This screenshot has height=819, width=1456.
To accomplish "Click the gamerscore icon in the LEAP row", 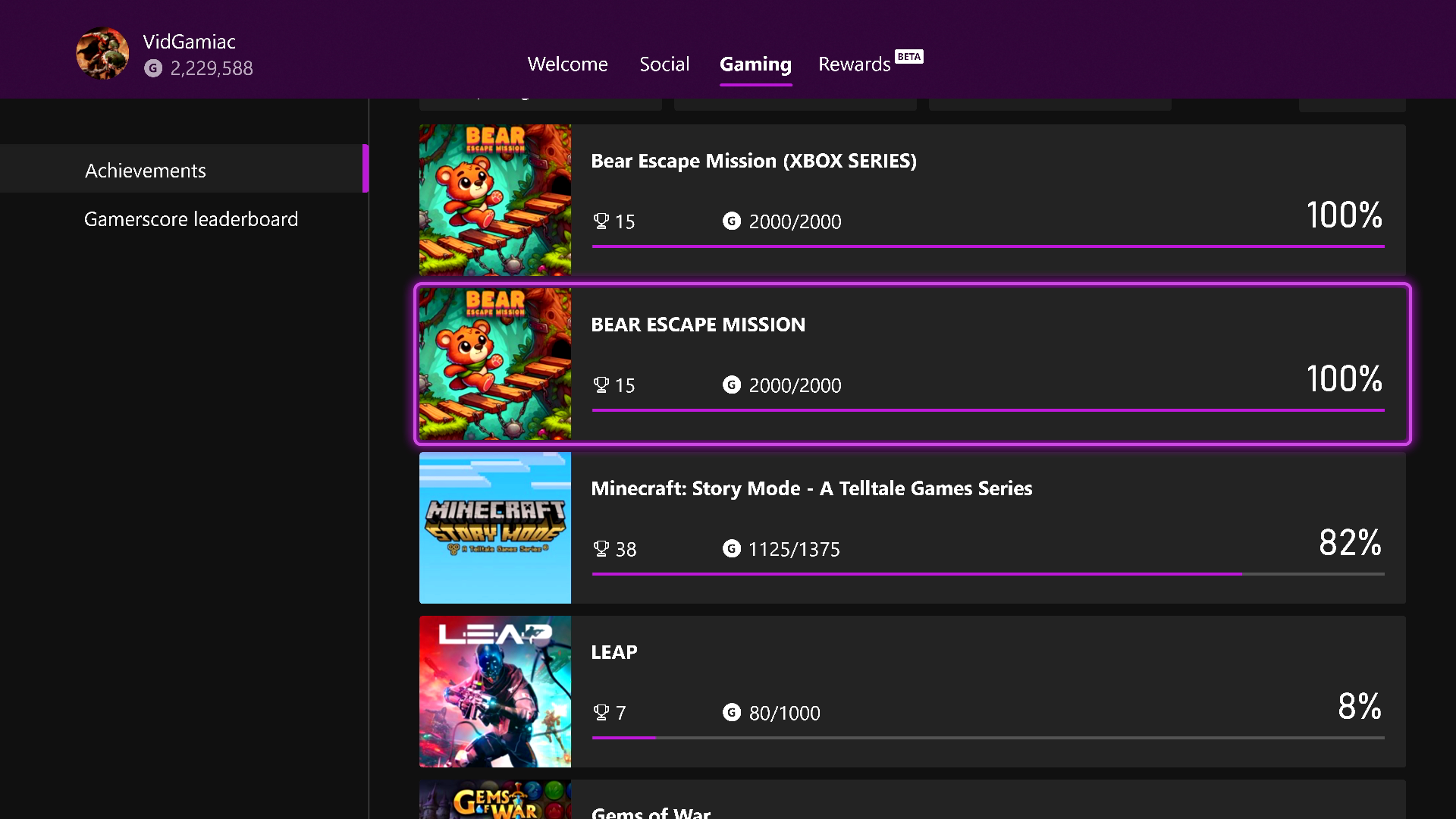I will (732, 712).
